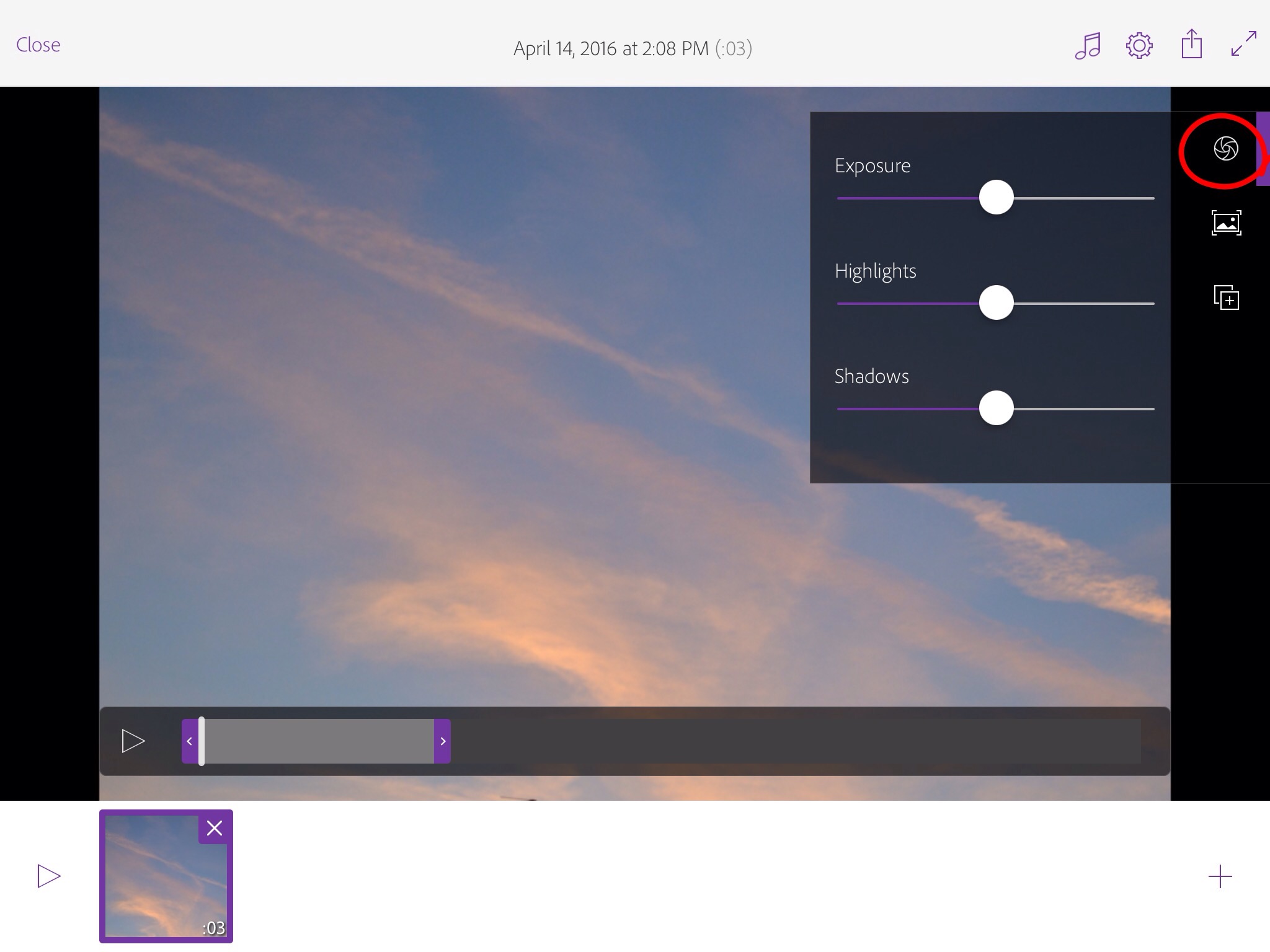Click the left trim handle chevron

[189, 741]
